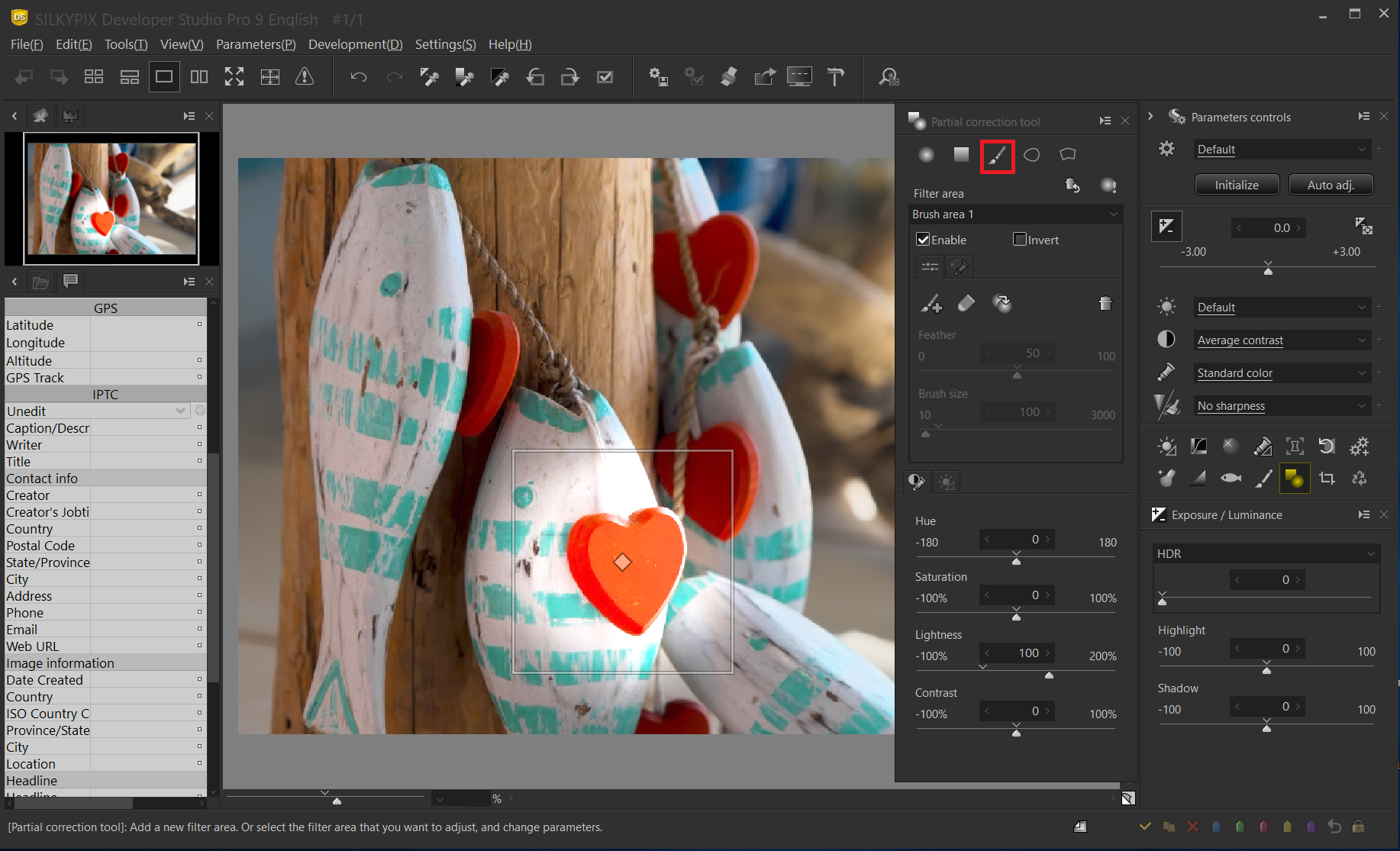The width and height of the screenshot is (1400, 851).
Task: Open the View menu
Action: [182, 44]
